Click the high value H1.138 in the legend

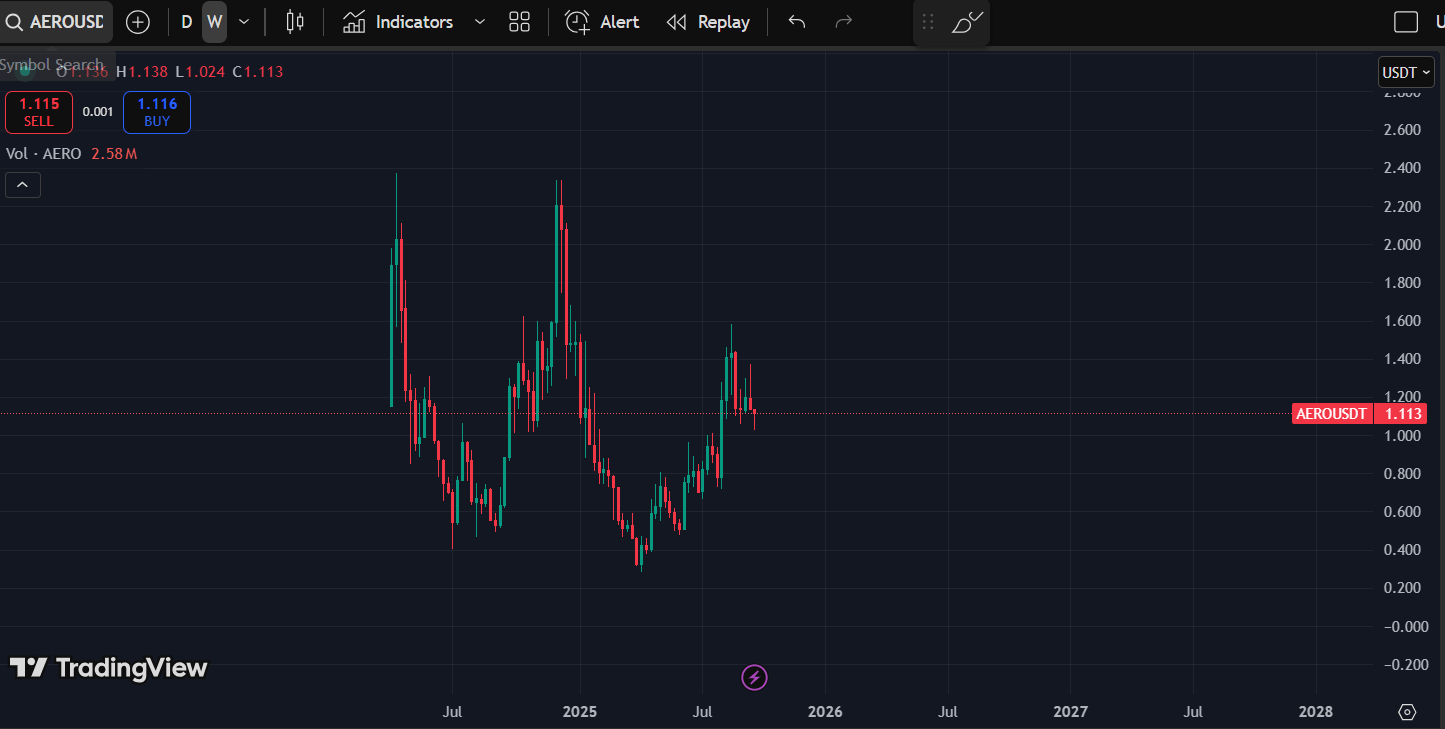[143, 72]
